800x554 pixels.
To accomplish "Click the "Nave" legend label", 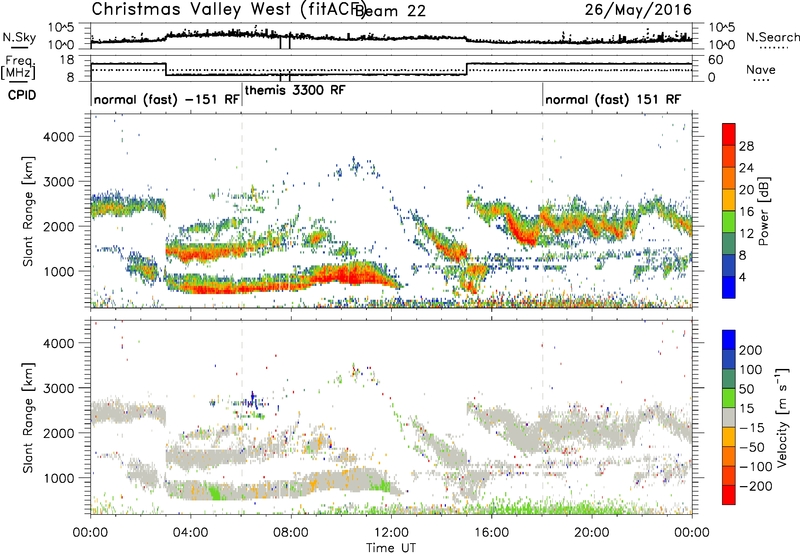I will [760, 70].
